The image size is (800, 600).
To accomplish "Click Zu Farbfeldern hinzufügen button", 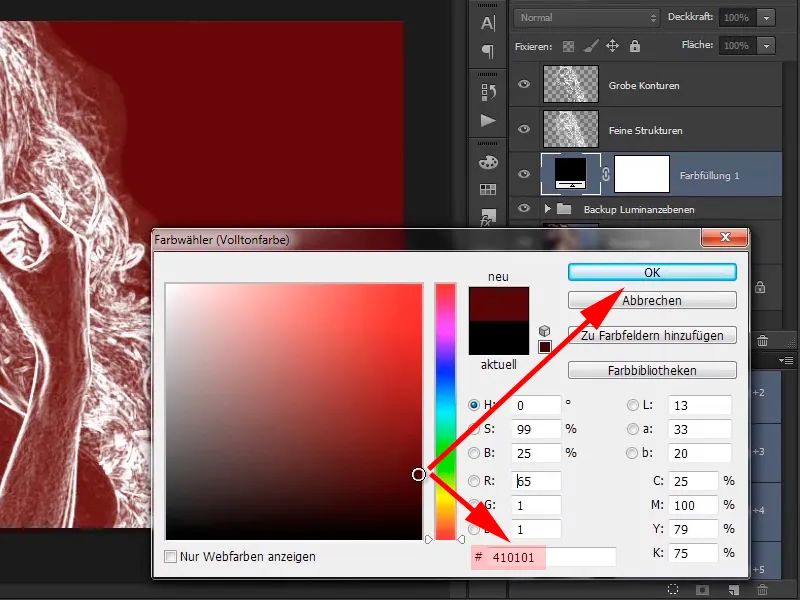I will (x=652, y=335).
